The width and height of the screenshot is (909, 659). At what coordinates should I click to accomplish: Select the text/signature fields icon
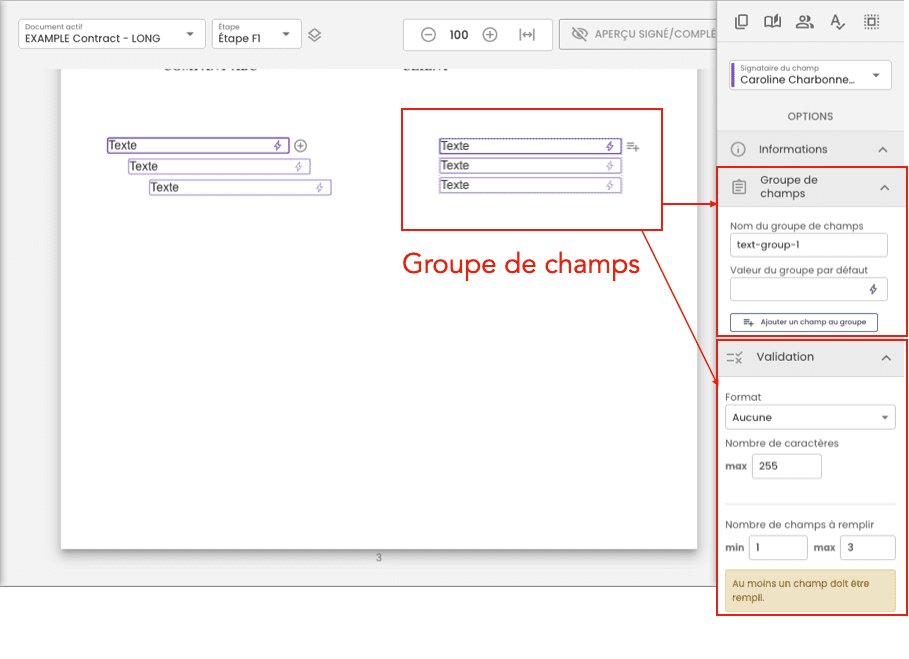(838, 21)
